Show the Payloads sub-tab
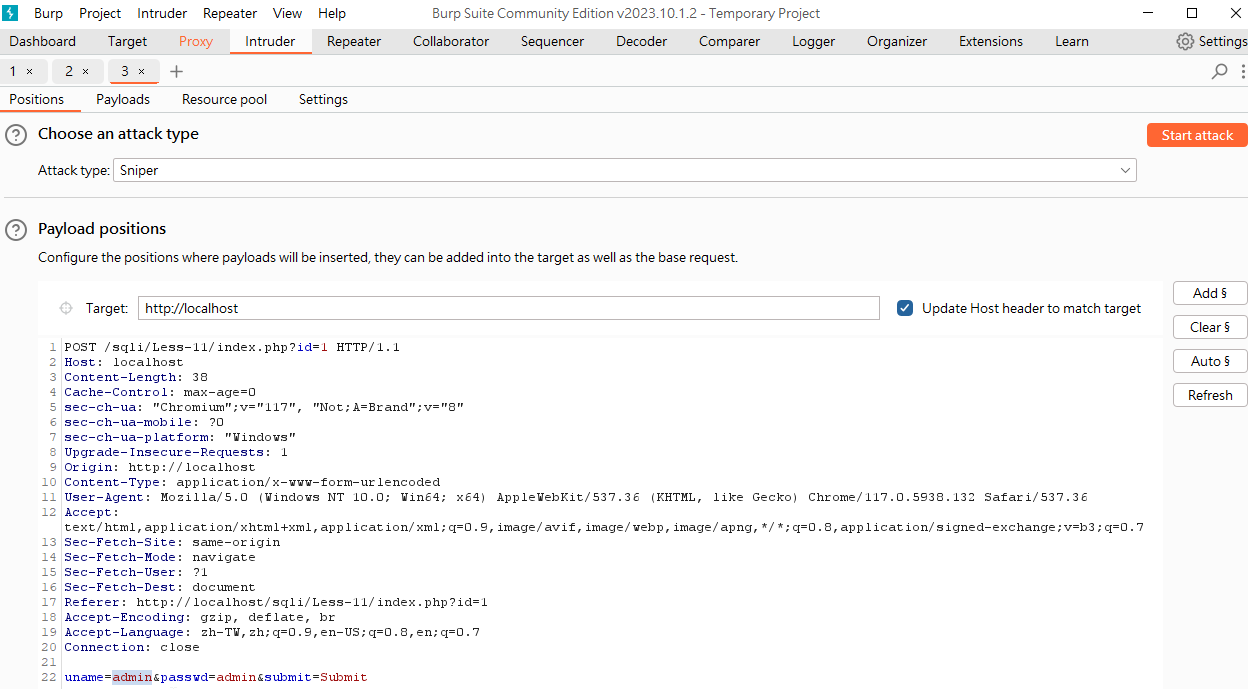This screenshot has height=689, width=1248. [x=123, y=99]
